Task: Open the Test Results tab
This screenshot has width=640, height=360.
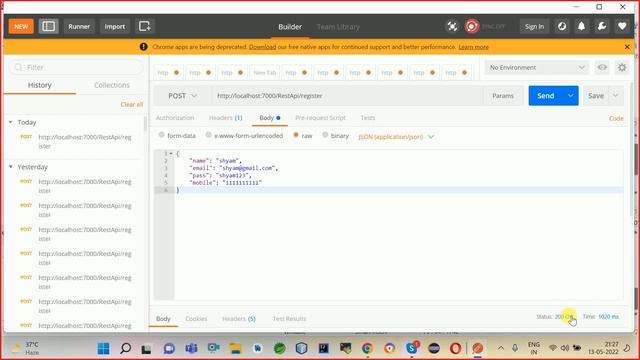Action: pyautogui.click(x=289, y=318)
